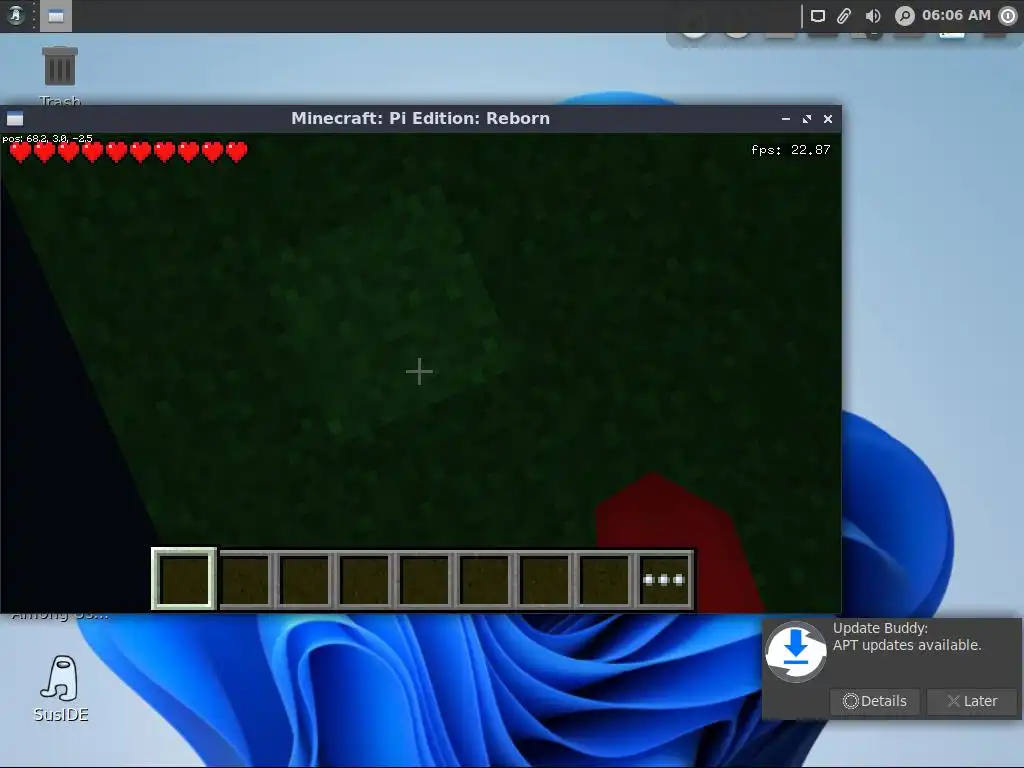Screen dimensions: 1024x768
Task: Click the fps counter text
Action: pos(790,150)
